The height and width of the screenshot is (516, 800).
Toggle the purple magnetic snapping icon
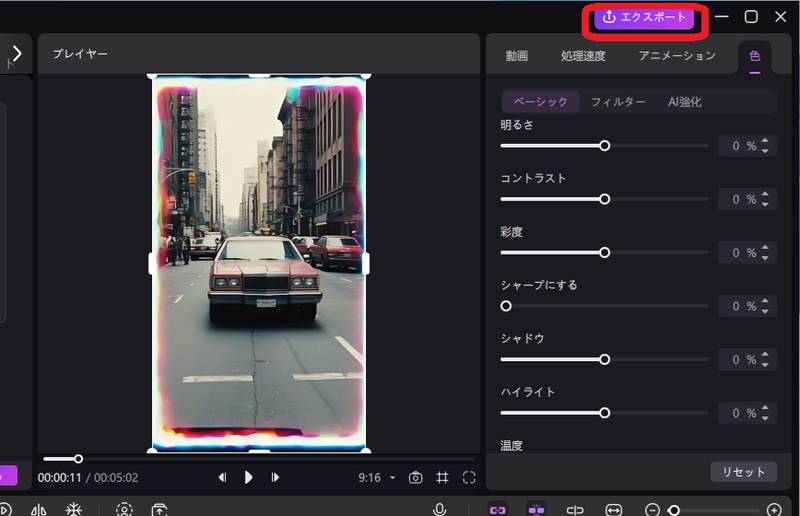click(x=536, y=509)
